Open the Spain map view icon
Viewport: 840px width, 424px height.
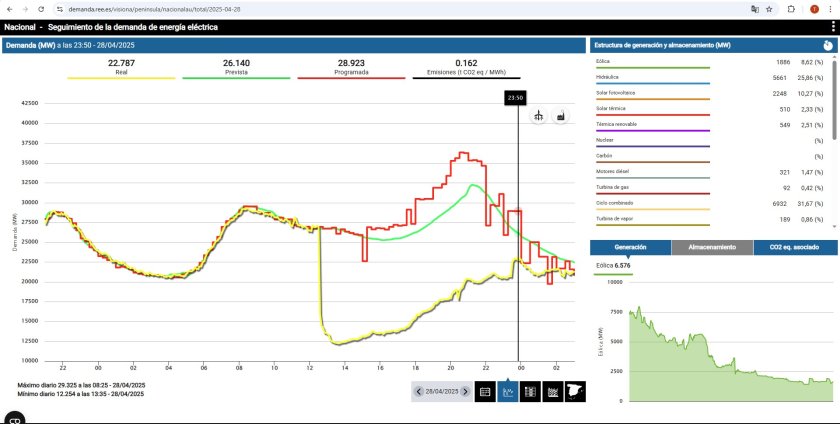click(x=575, y=392)
